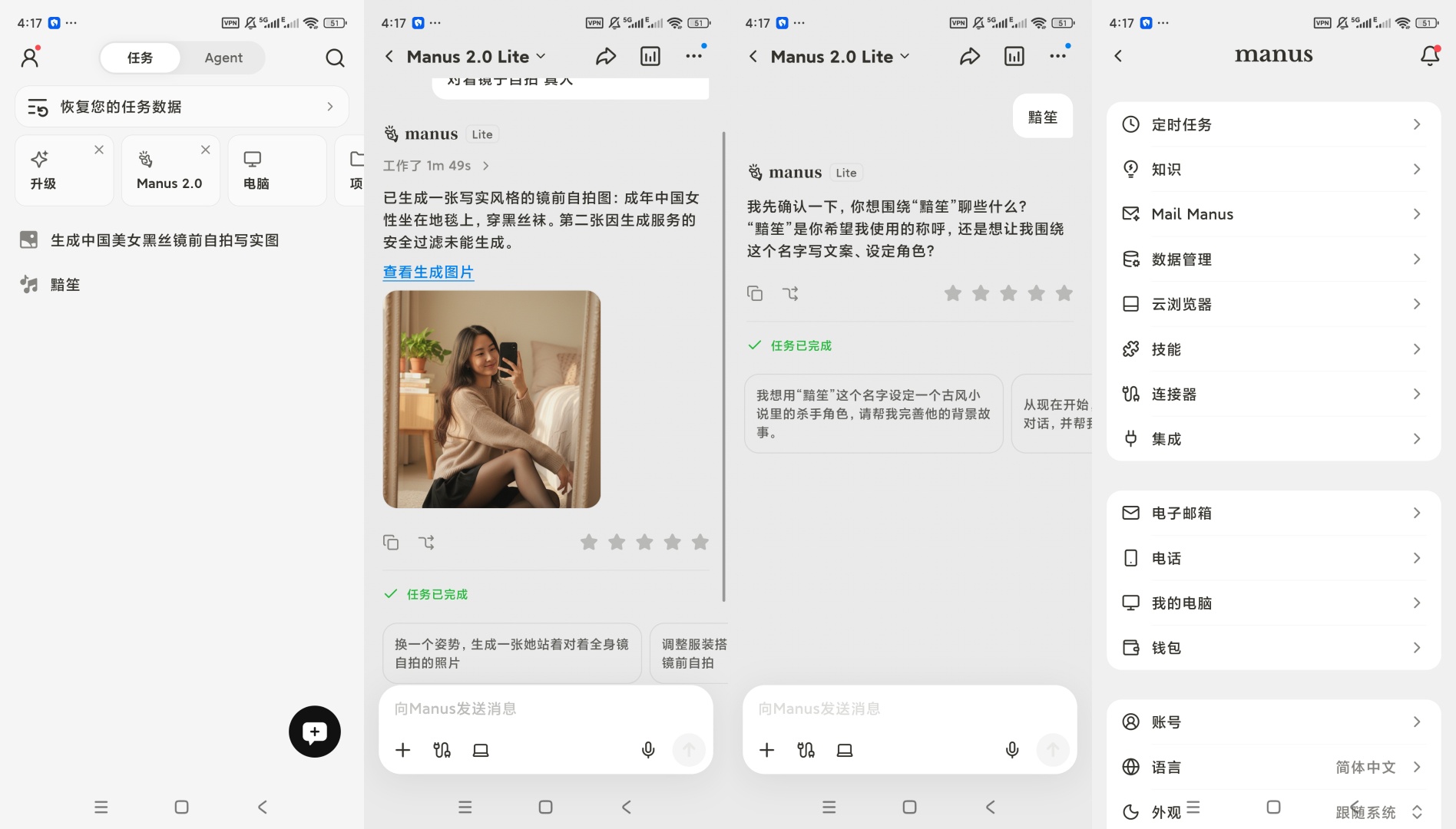Open notifications bell in manus settings

click(1430, 56)
